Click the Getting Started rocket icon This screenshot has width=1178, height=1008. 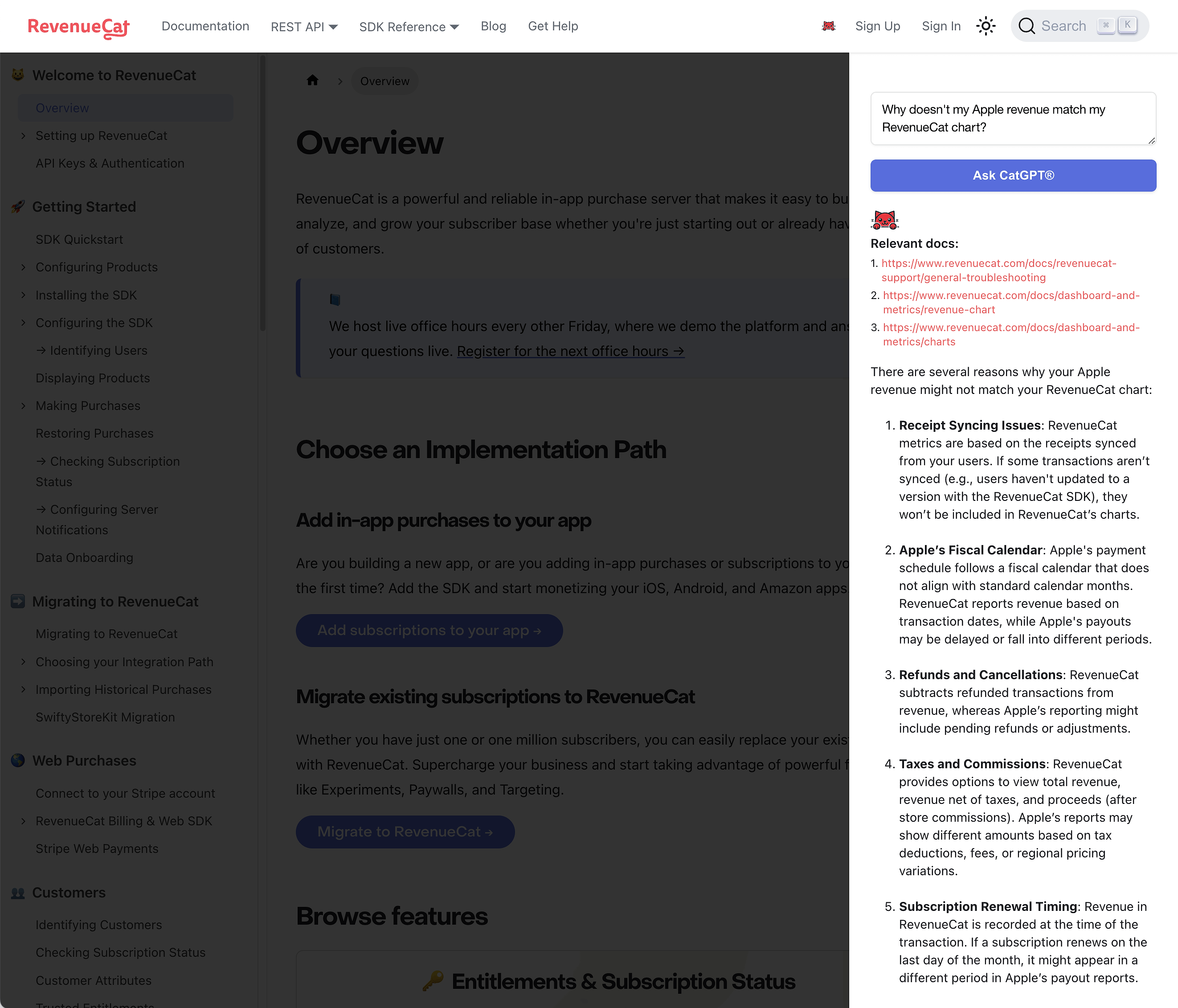point(18,206)
